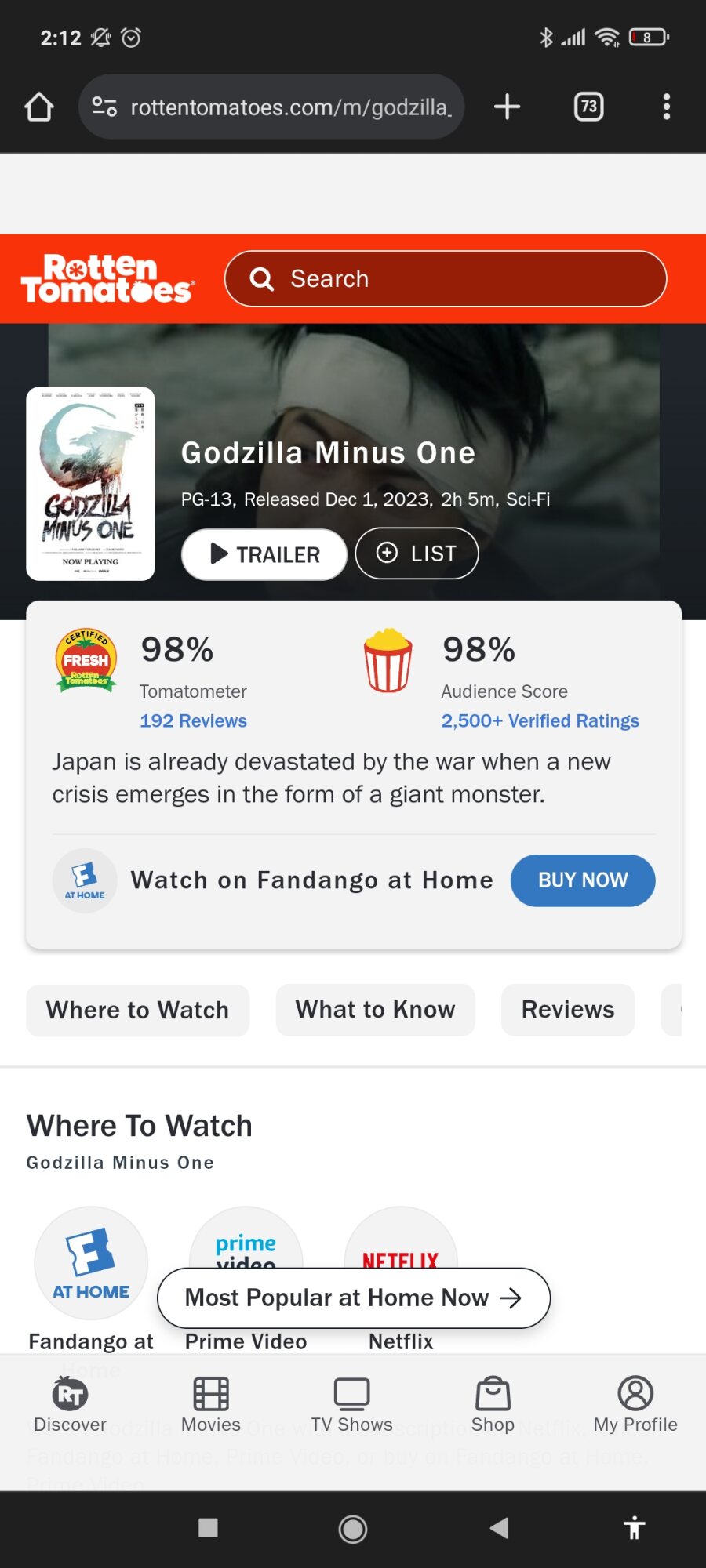Viewport: 706px width, 1568px height.
Task: Open the browser three-dot menu
Action: tap(666, 107)
